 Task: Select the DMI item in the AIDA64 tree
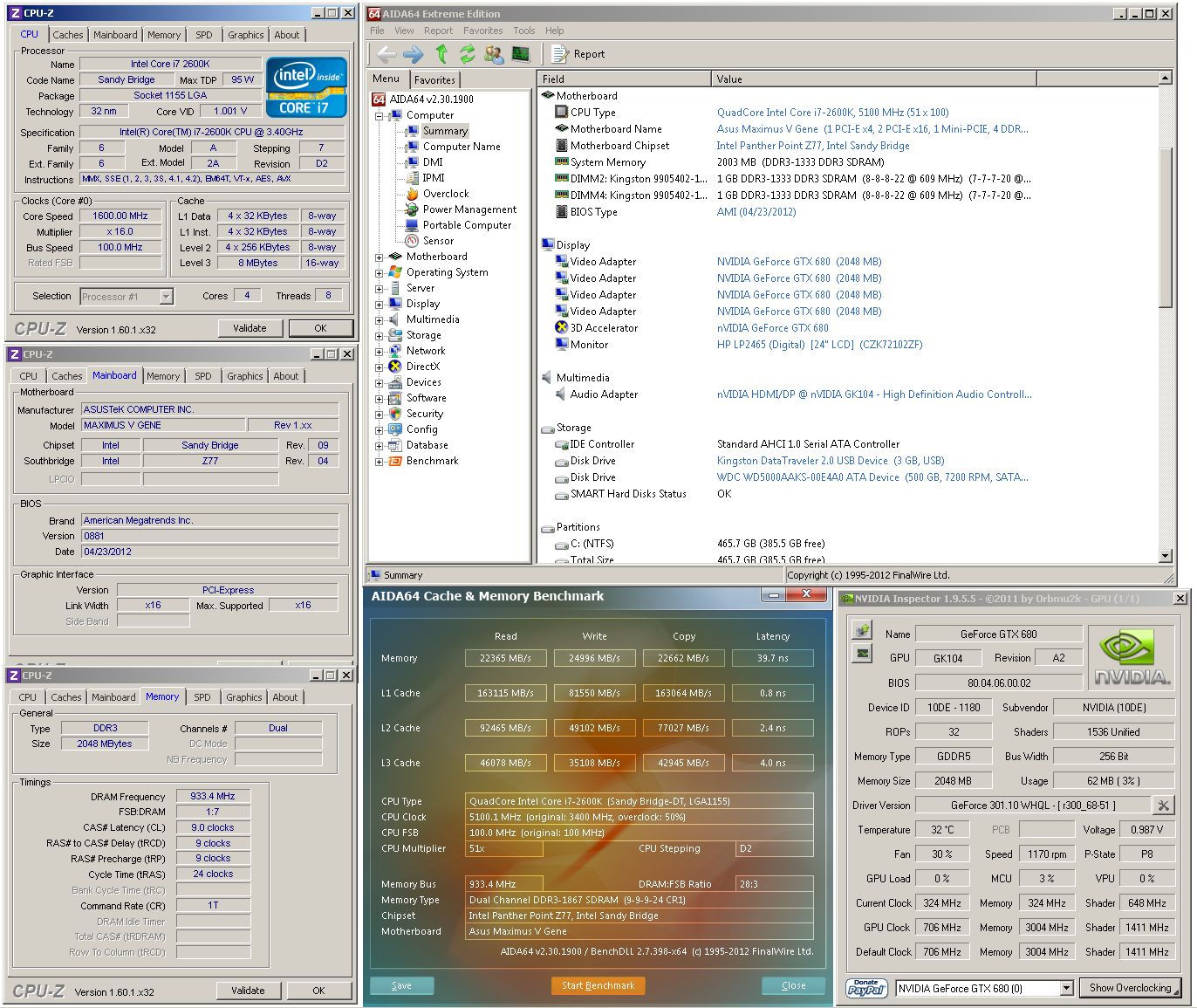433,162
